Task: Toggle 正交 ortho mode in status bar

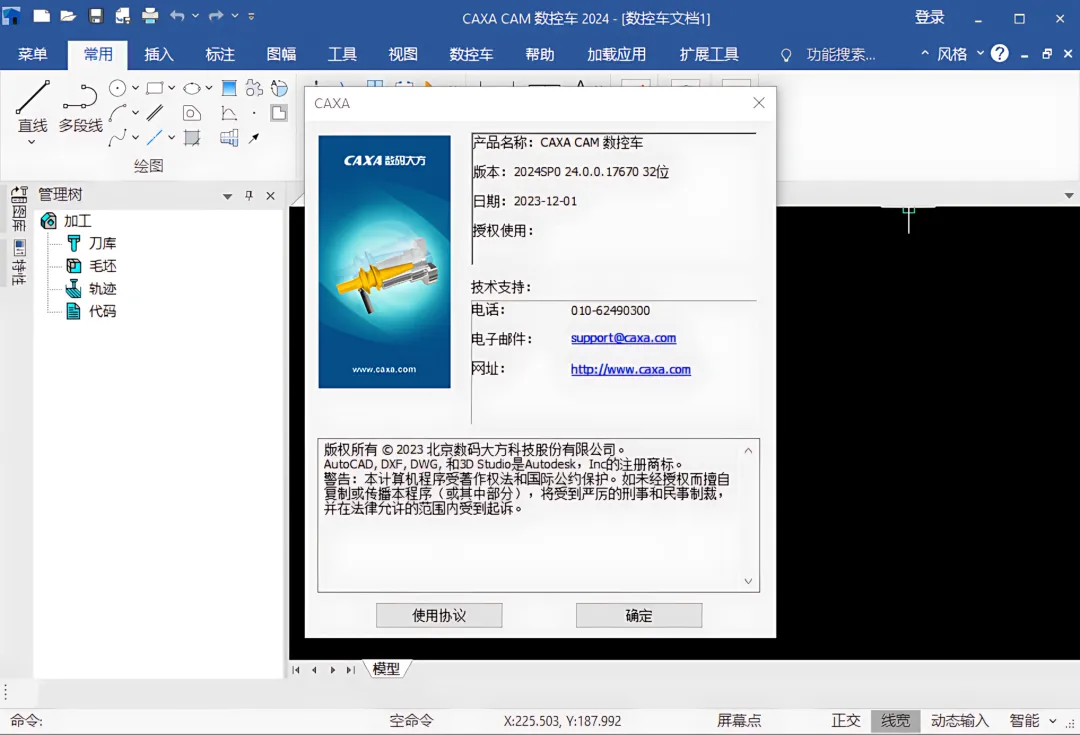Action: (x=846, y=721)
